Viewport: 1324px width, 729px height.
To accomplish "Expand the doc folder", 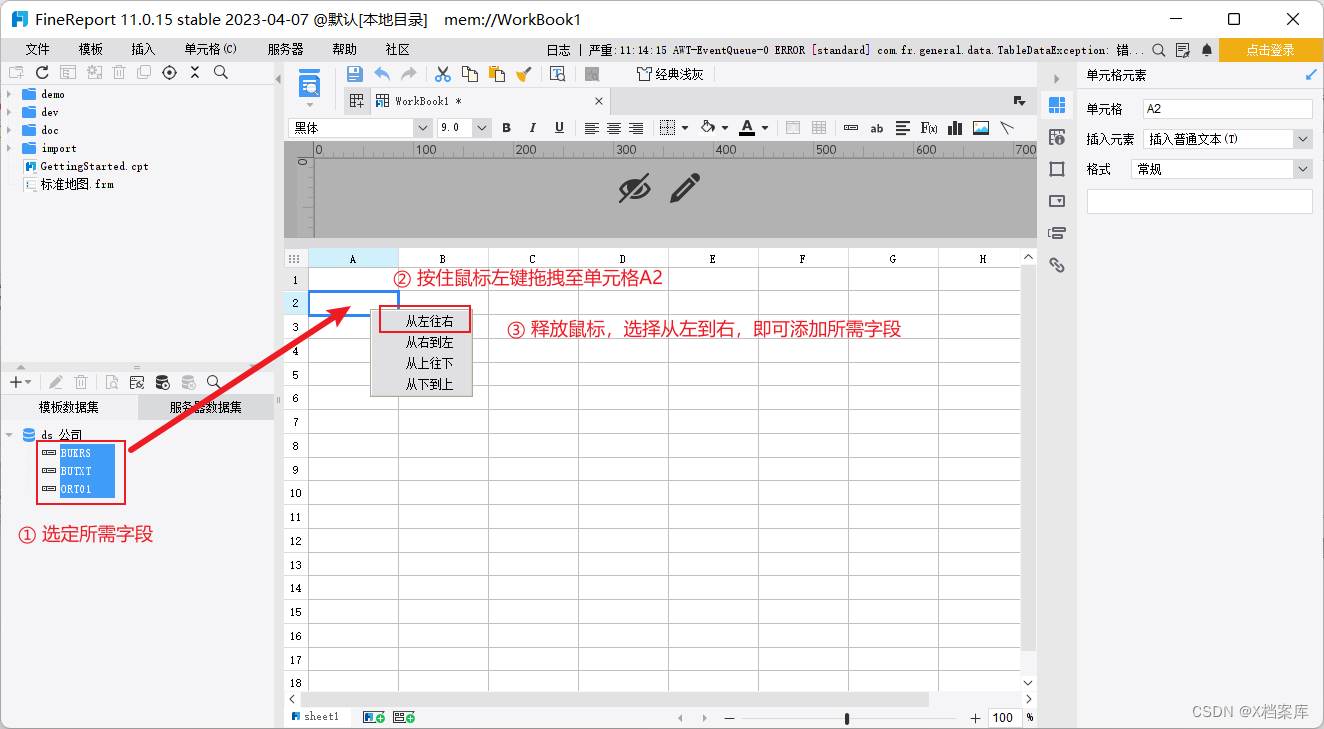I will 8,130.
